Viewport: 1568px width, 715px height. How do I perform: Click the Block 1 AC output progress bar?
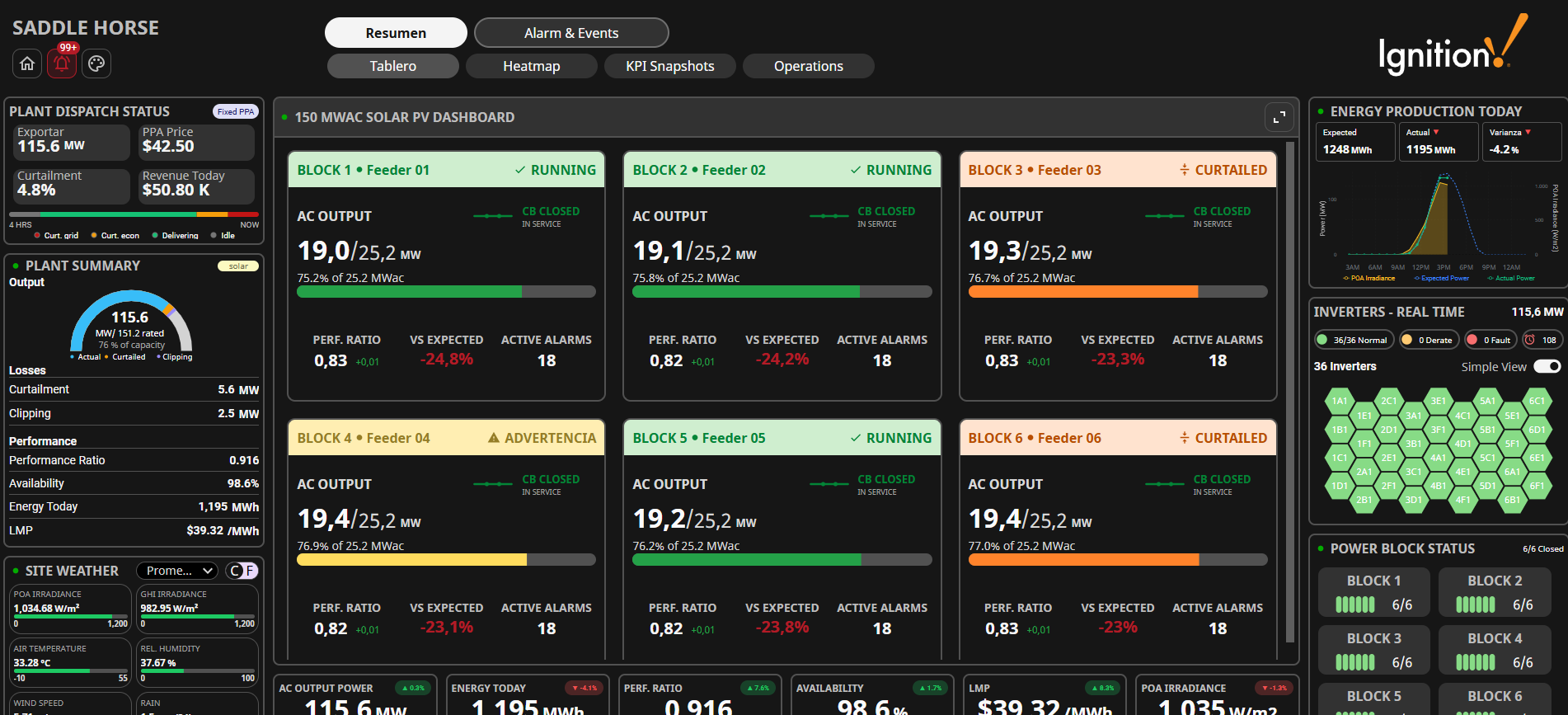pyautogui.click(x=446, y=292)
